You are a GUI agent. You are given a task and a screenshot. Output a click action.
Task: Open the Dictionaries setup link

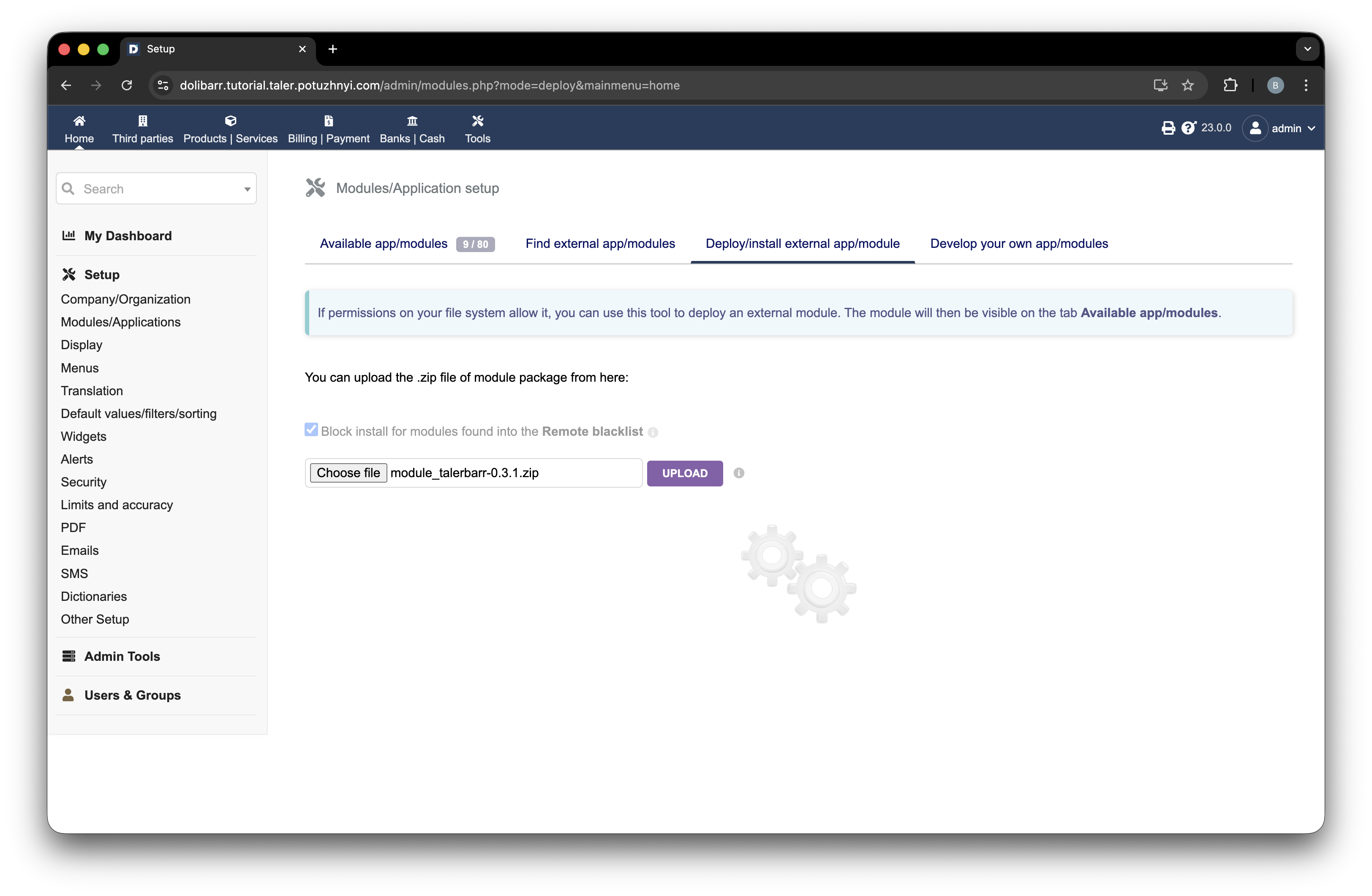coord(93,596)
